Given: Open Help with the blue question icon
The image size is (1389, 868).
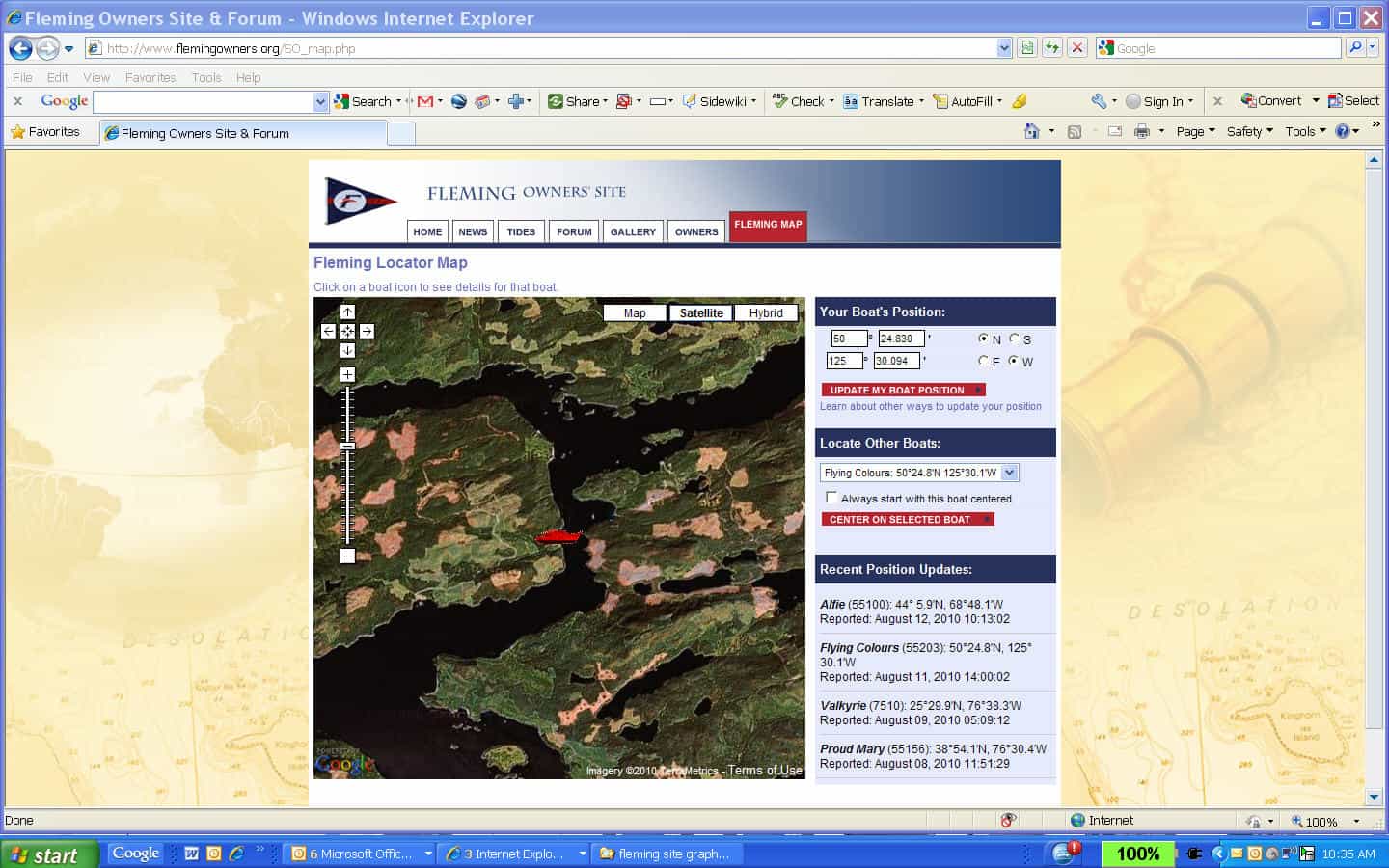Looking at the screenshot, I should (x=1342, y=131).
